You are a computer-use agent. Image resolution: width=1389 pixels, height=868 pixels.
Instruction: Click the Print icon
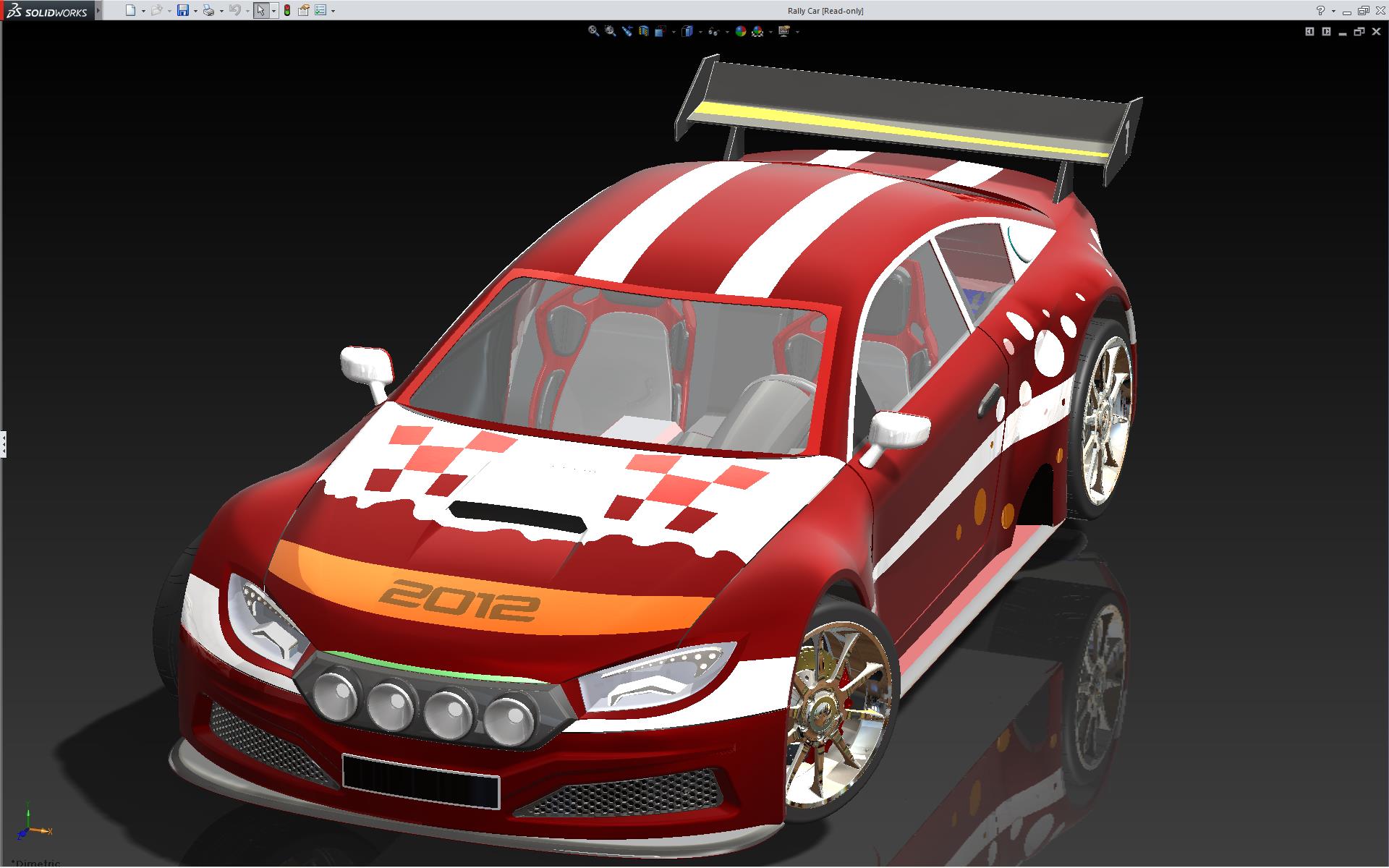pos(208,10)
